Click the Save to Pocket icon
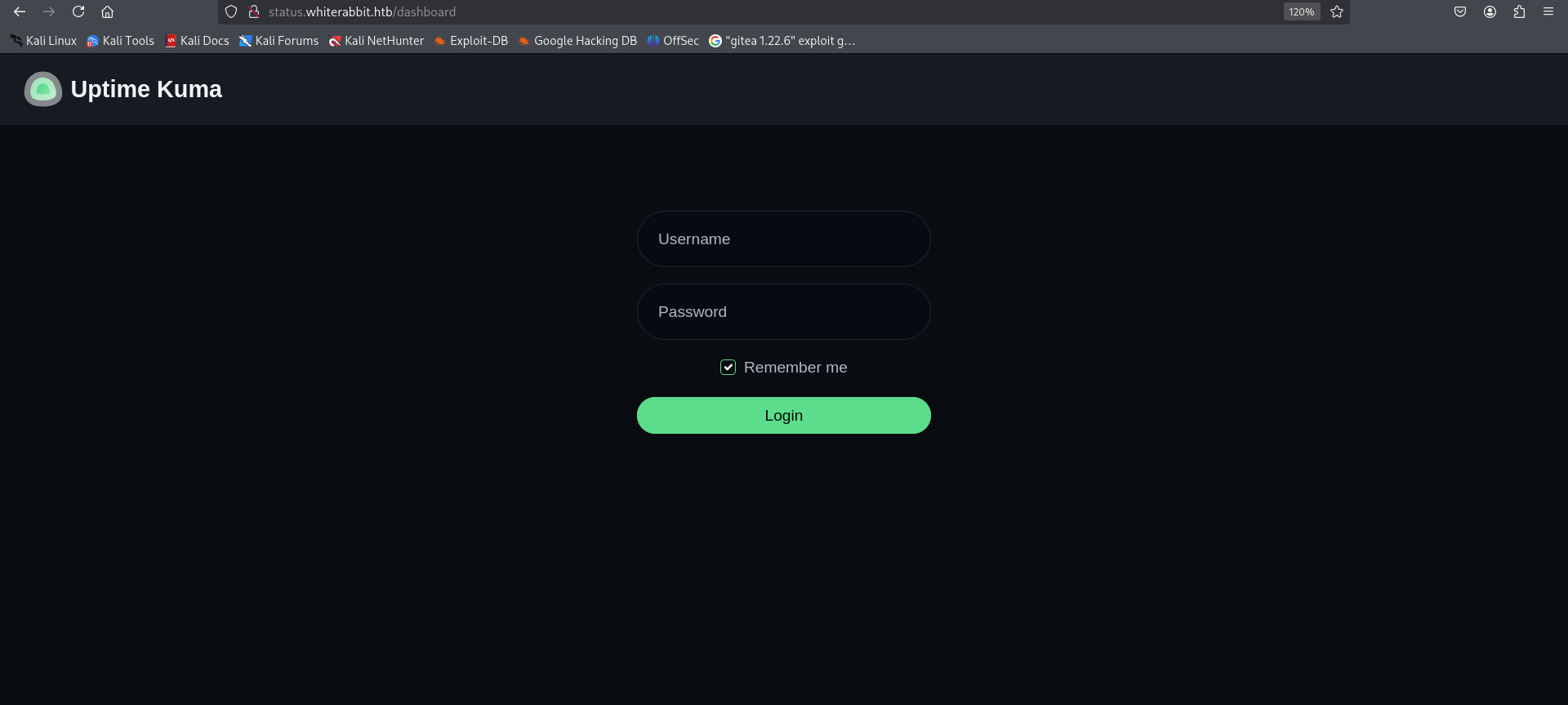Image resolution: width=1568 pixels, height=705 pixels. coord(1460,11)
